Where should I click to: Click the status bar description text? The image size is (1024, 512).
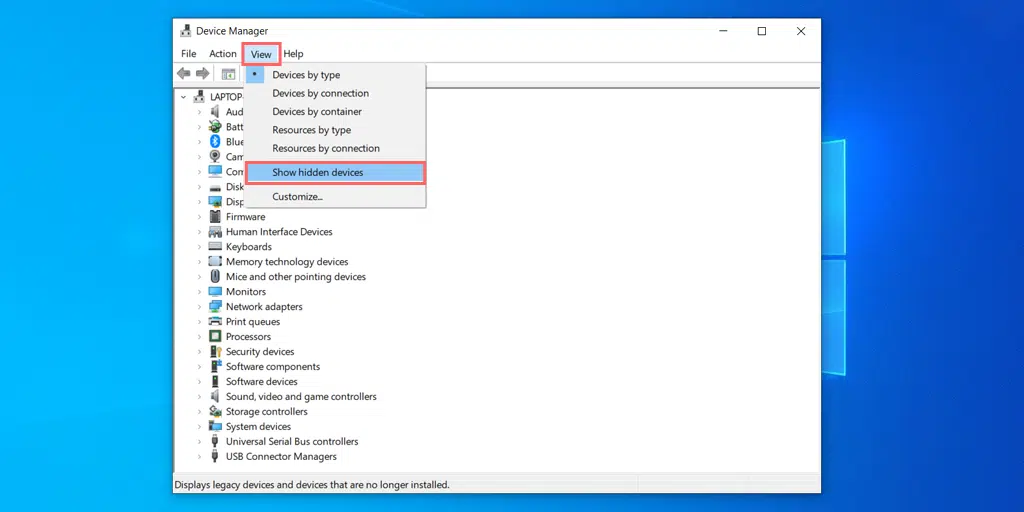312,485
